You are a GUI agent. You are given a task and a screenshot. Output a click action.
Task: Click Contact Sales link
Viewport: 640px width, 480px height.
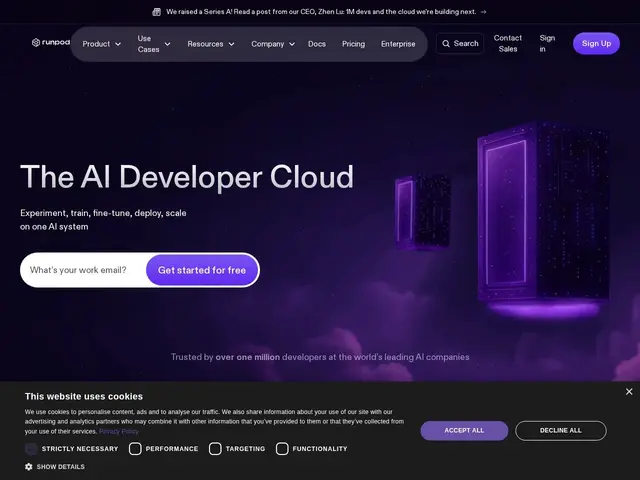[x=508, y=44]
